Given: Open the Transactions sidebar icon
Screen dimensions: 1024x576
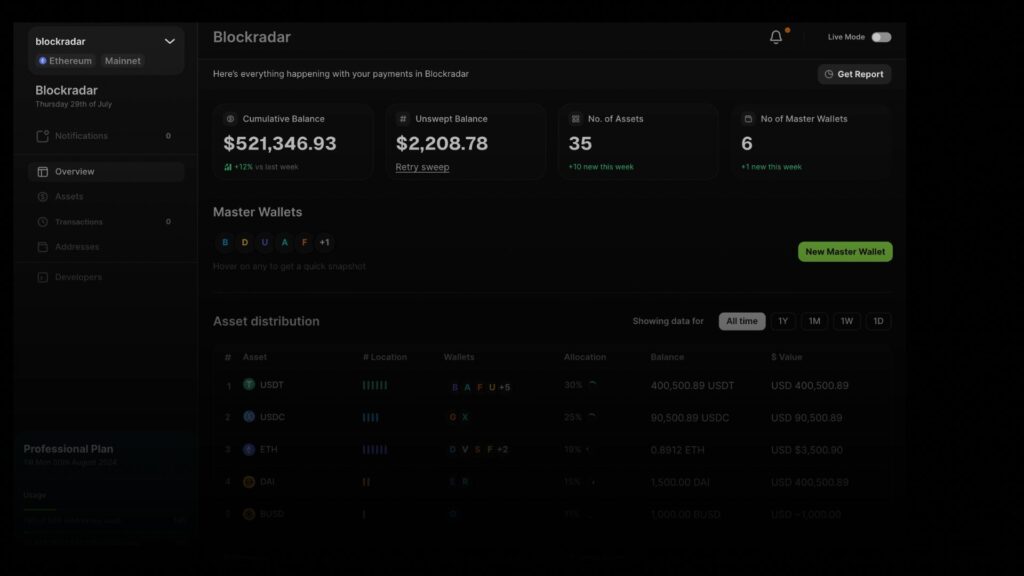Looking at the screenshot, I should pos(42,222).
